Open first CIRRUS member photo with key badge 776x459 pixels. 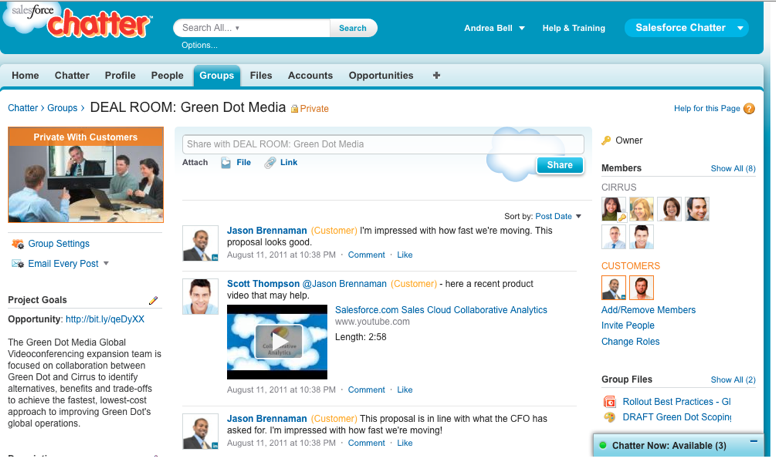(x=613, y=209)
